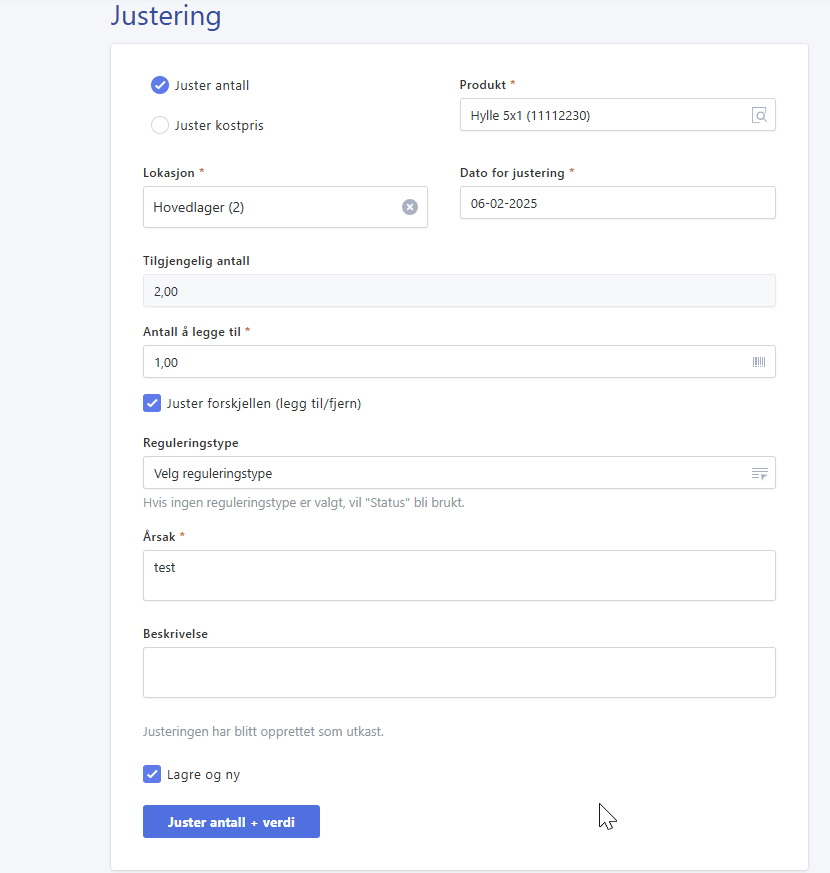Toggle the Lagre og ny checkbox

152,774
